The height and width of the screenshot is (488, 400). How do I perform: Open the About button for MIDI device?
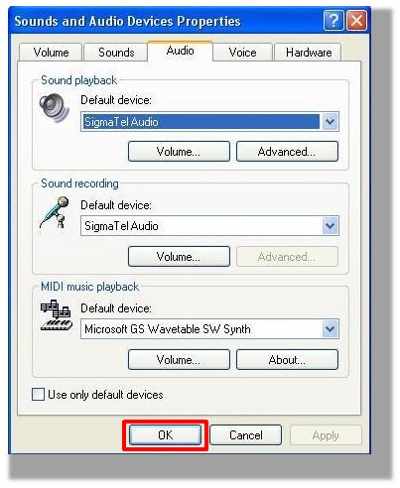tap(287, 360)
